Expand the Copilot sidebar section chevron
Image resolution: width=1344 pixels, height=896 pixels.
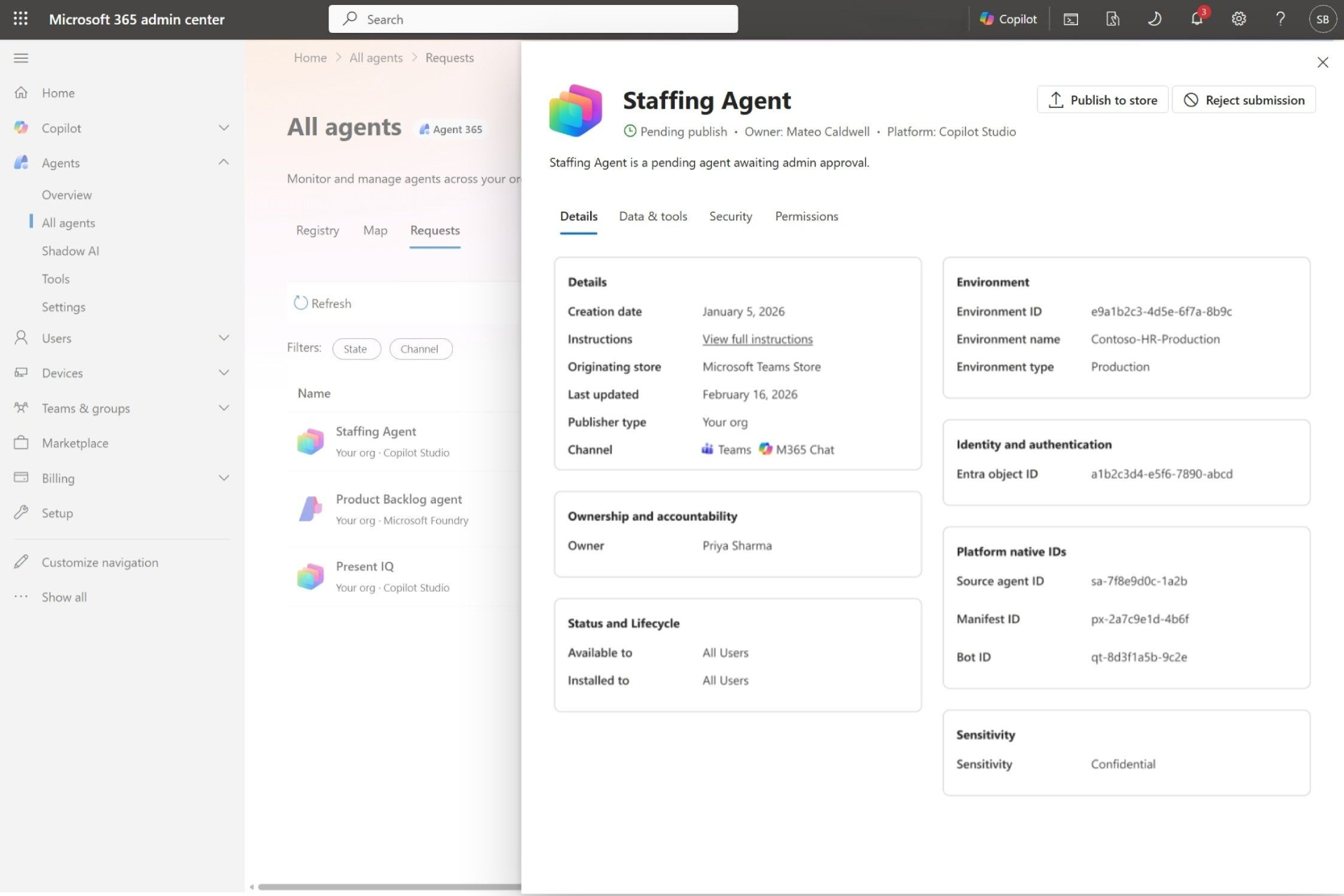point(224,127)
